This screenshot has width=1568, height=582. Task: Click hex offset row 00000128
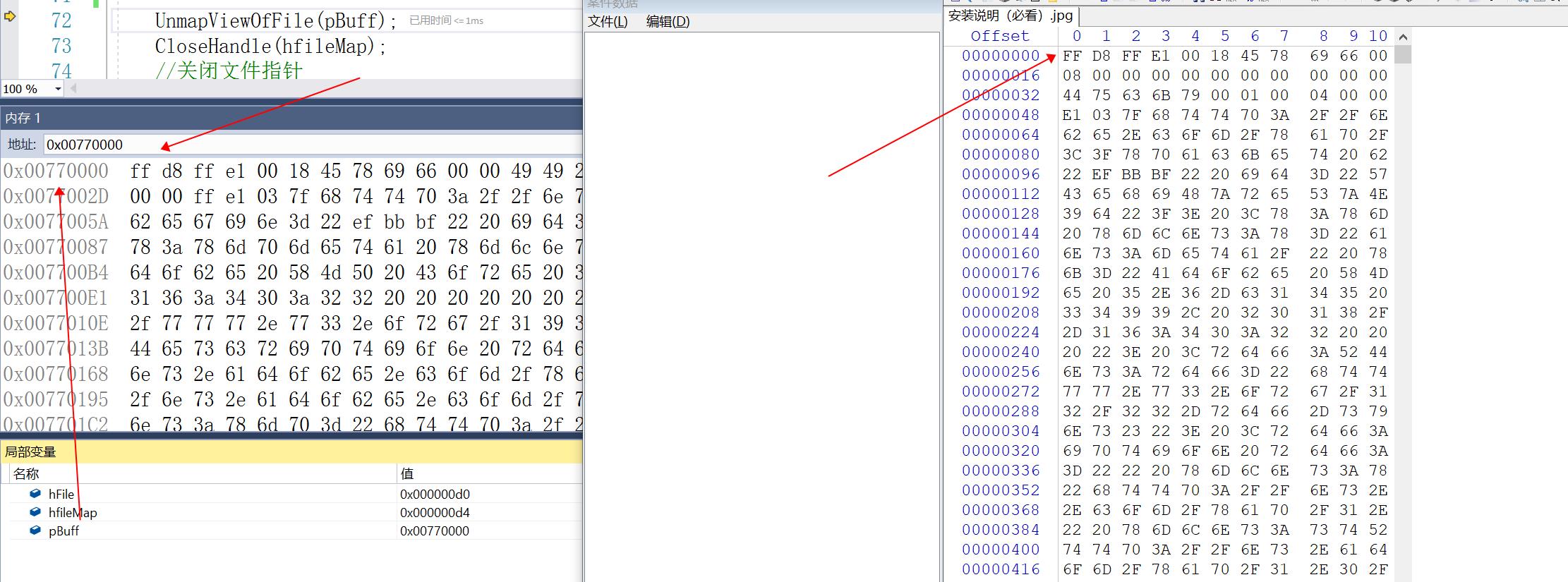point(1001,214)
